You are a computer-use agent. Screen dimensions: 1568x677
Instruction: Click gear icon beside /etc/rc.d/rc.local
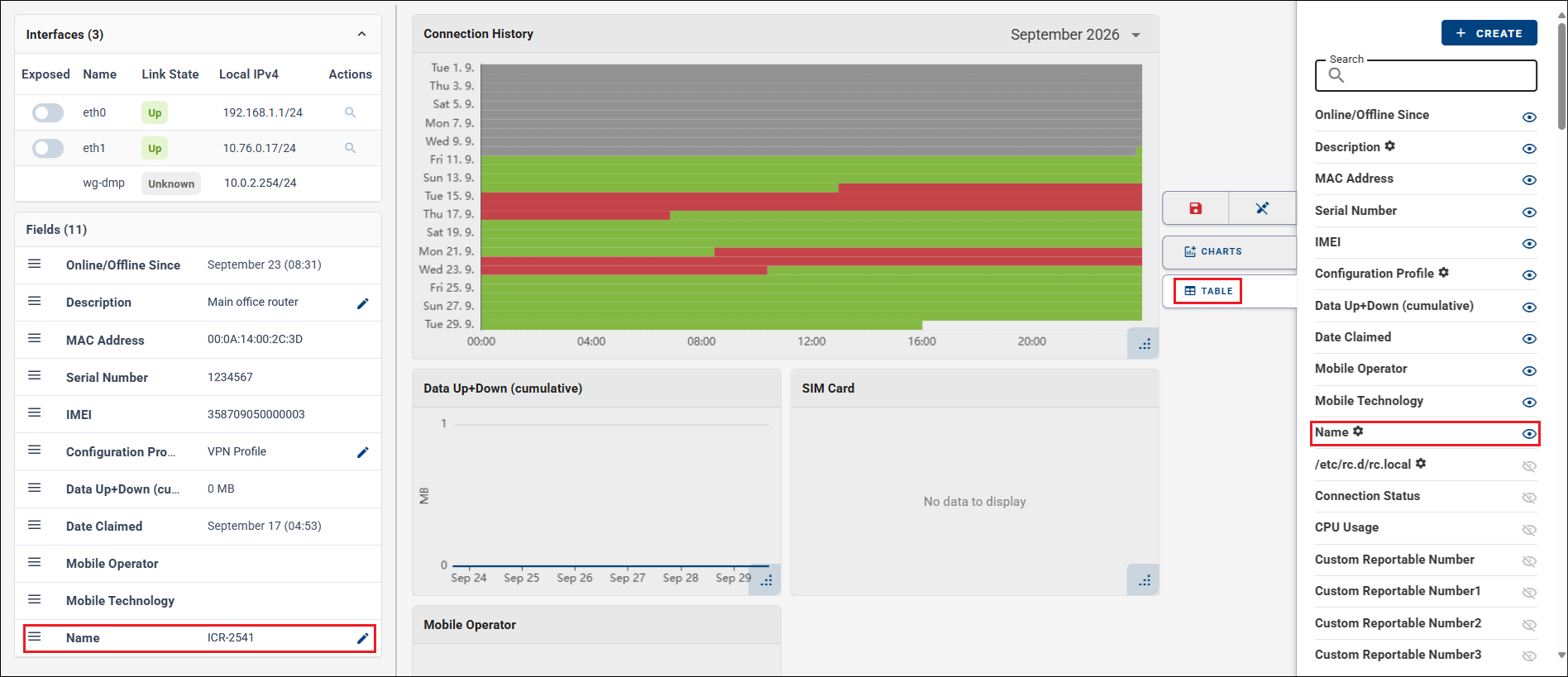pos(1421,463)
